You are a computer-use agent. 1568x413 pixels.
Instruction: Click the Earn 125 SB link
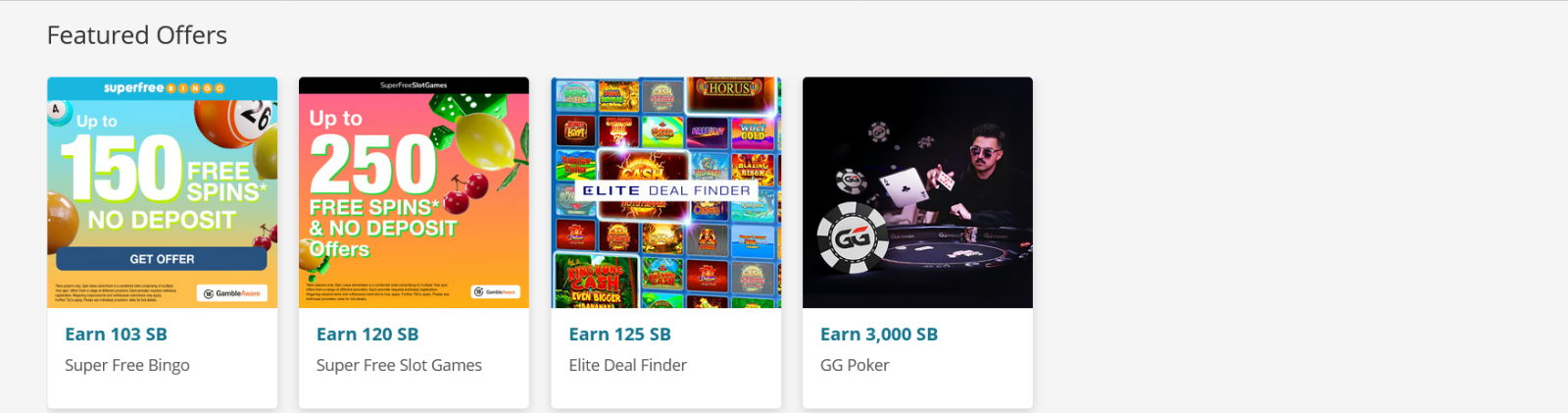coord(620,335)
